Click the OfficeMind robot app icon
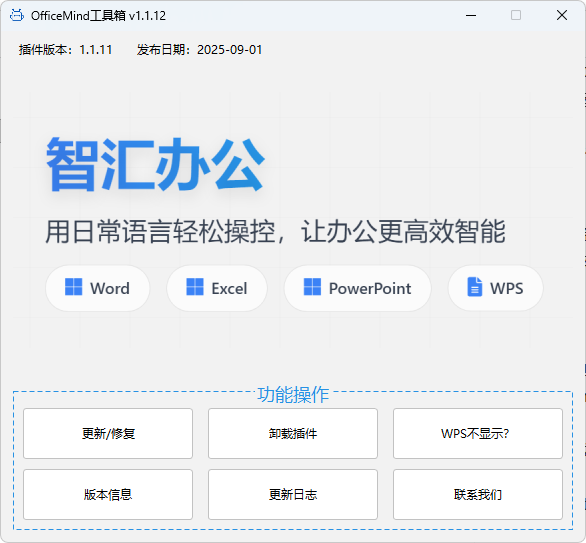The image size is (586, 543). click(17, 15)
